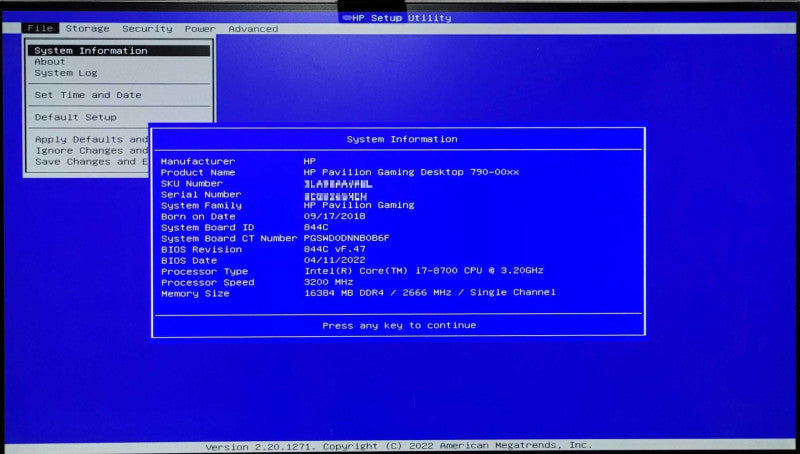
Task: Click the Processor Speed label
Action: [208, 283]
